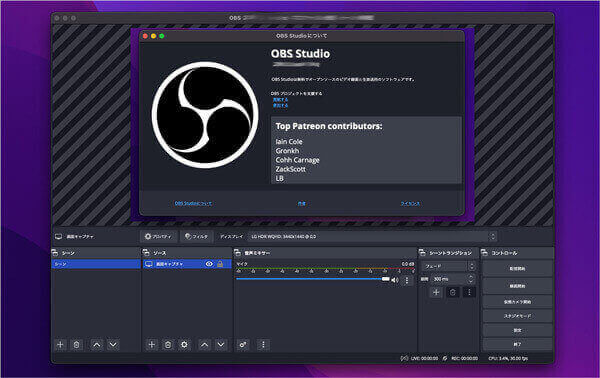This screenshot has width=600, height=378.
Task: Move the source up with arrow
Action: [x=205, y=345]
